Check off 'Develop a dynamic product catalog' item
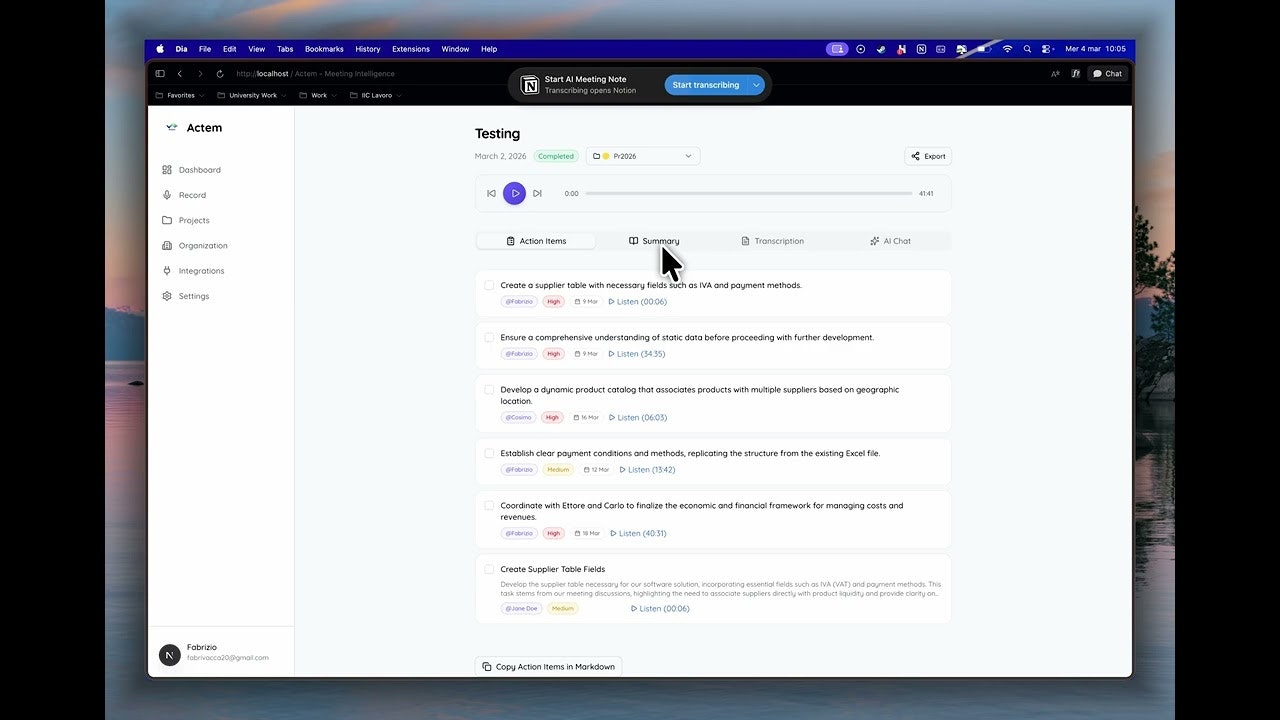This screenshot has height=720, width=1280. [x=489, y=390]
